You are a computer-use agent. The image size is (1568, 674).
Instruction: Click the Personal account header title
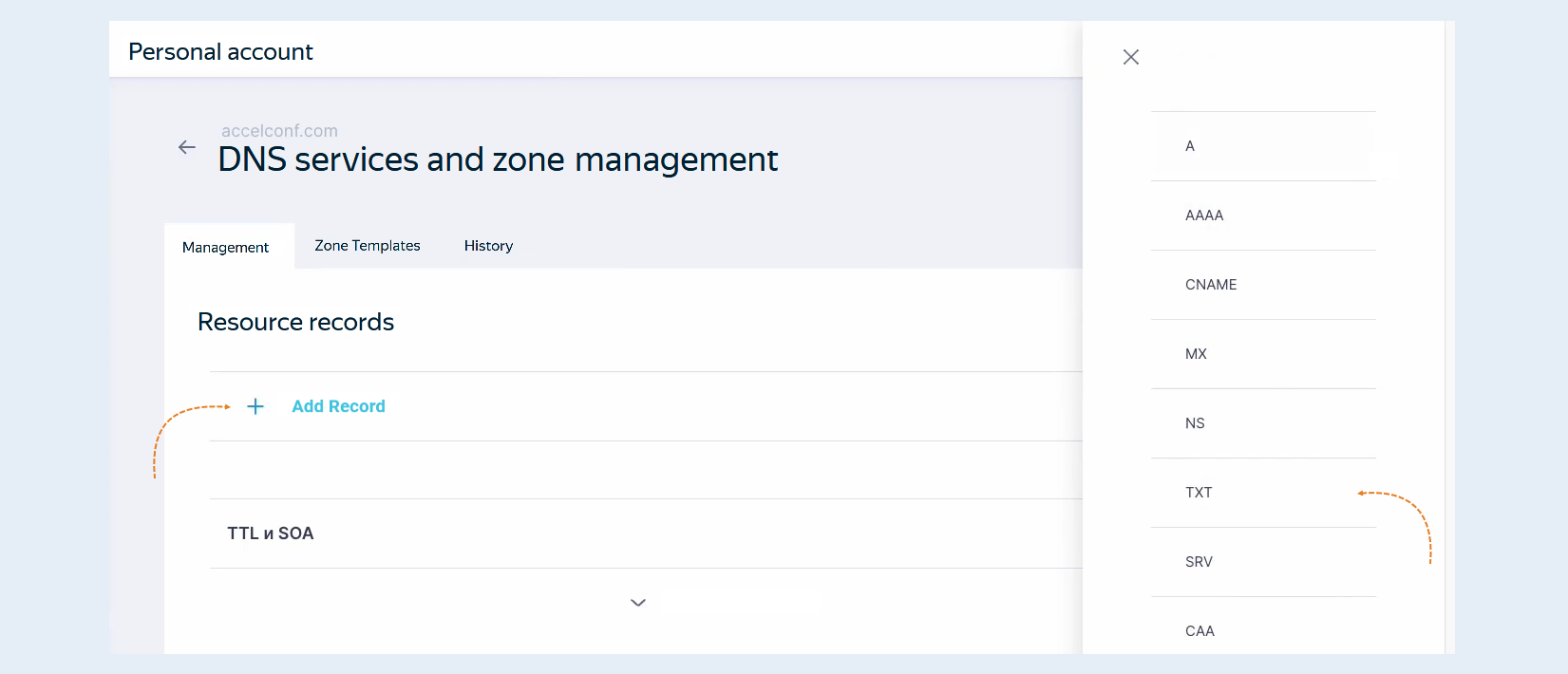tap(220, 52)
